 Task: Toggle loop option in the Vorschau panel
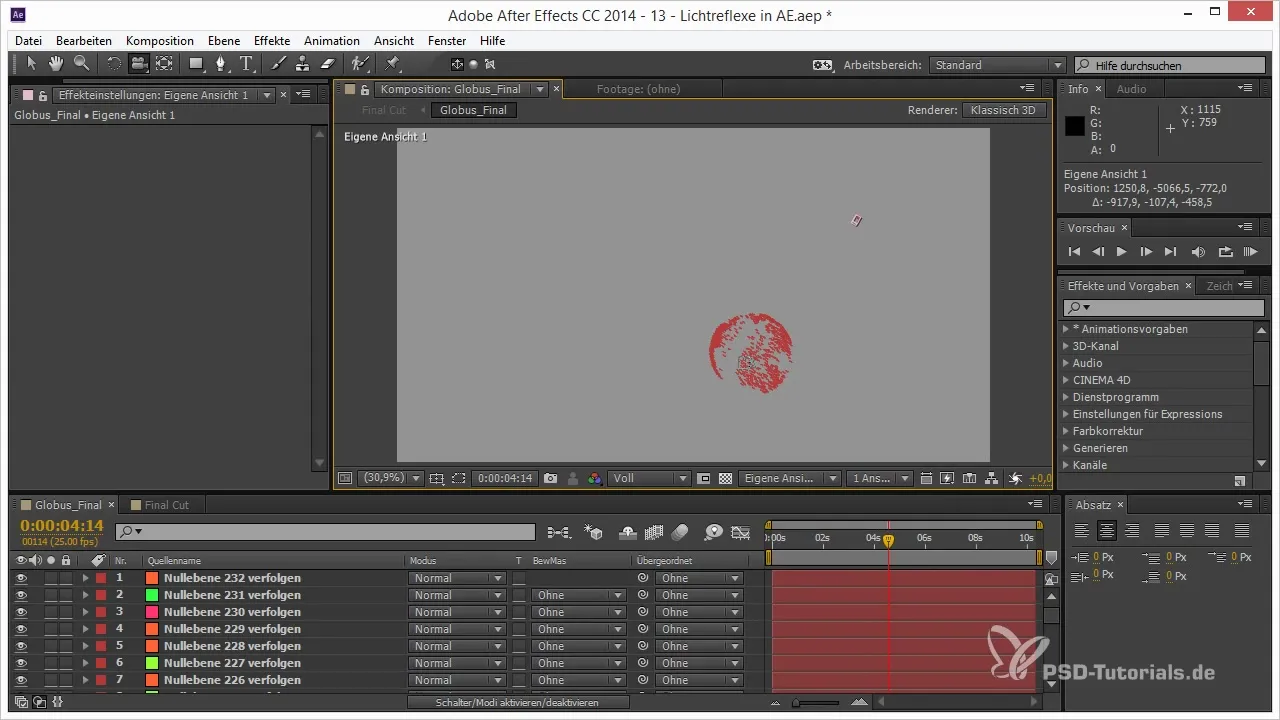(1226, 252)
